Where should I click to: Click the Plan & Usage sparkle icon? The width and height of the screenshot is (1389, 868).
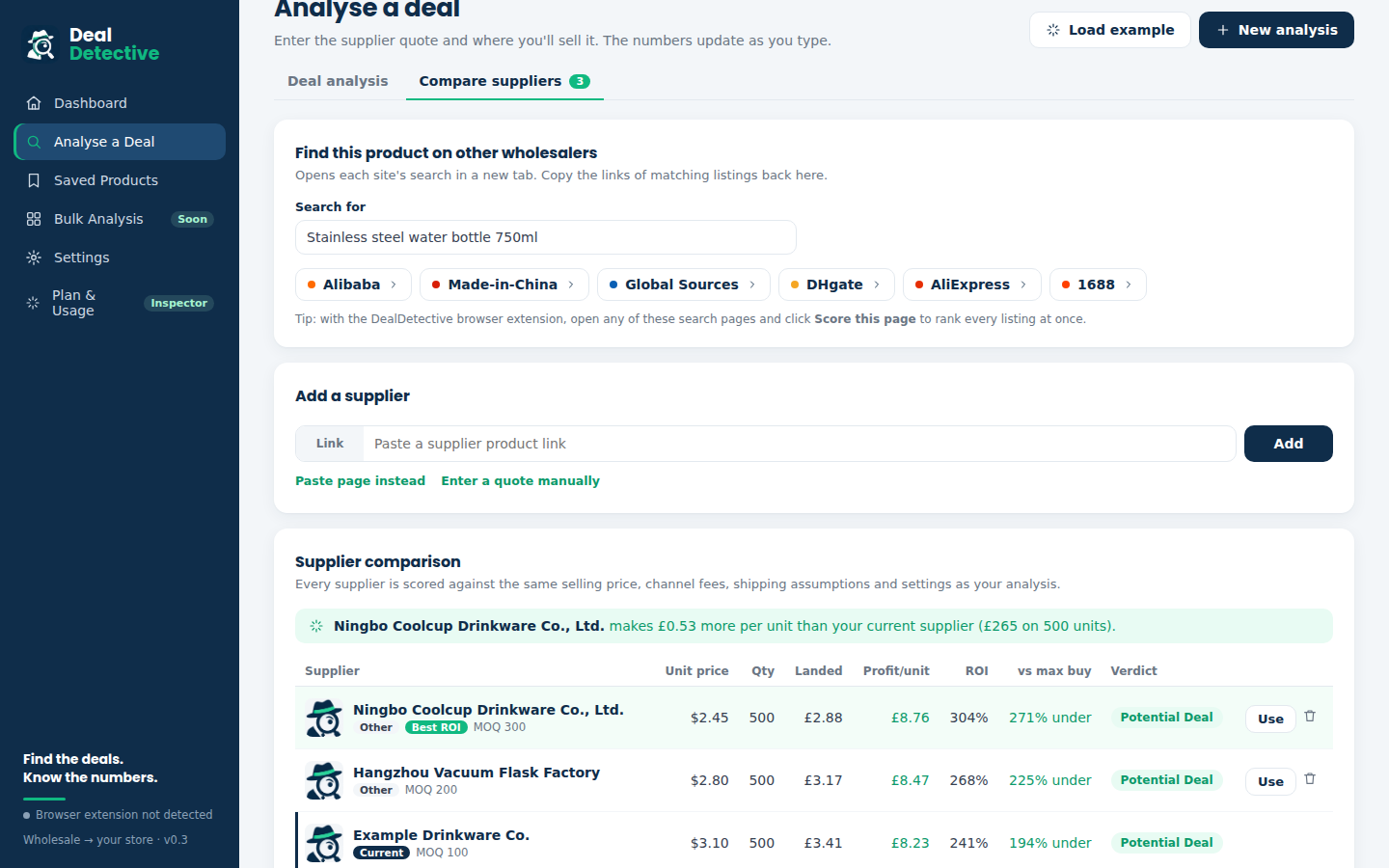(x=33, y=303)
